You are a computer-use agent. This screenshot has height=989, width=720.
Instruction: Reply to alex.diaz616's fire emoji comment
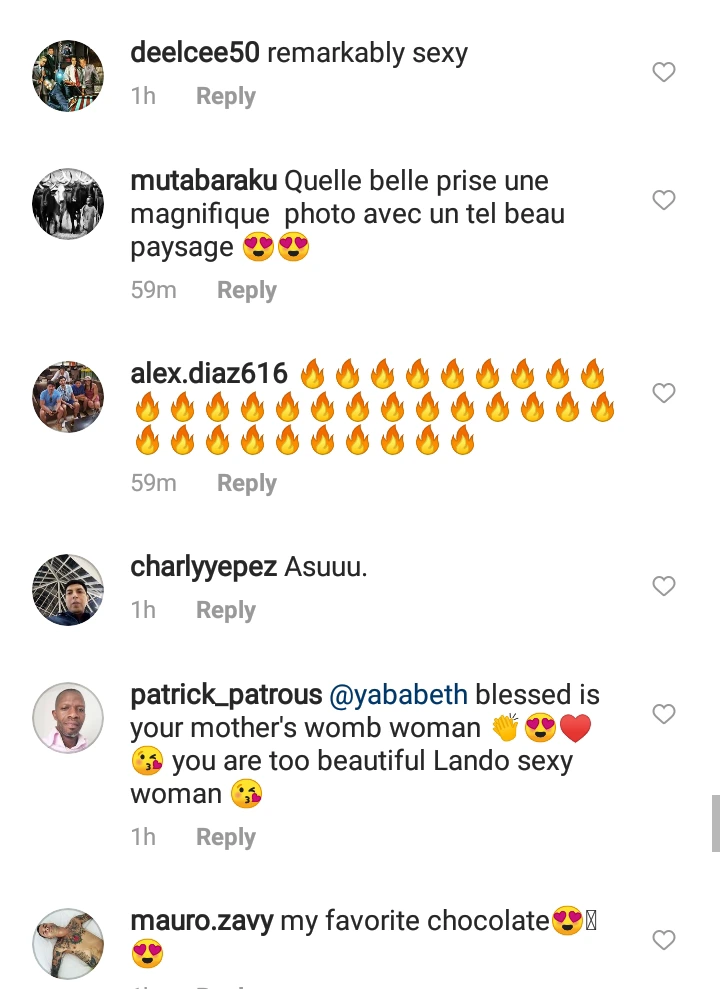[246, 483]
